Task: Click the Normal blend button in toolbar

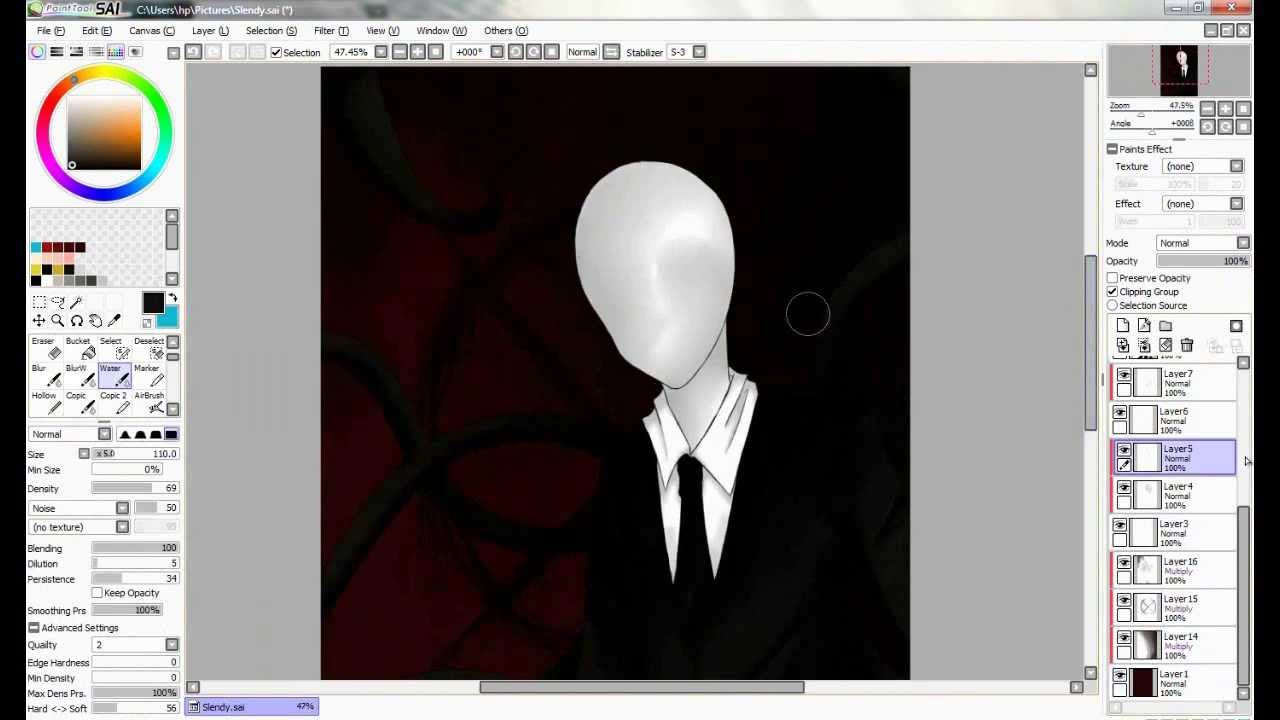Action: click(x=582, y=52)
